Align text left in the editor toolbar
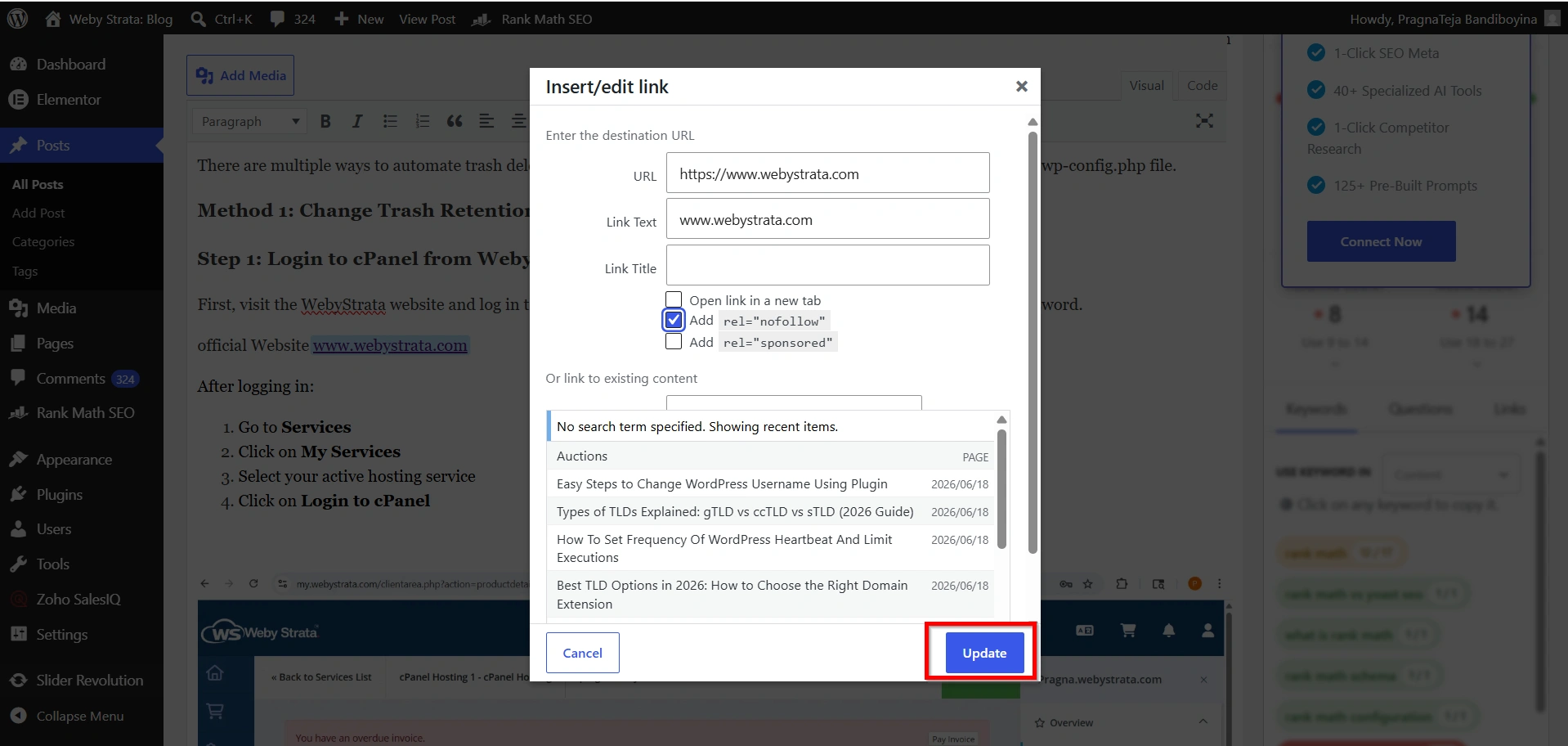 [486, 121]
